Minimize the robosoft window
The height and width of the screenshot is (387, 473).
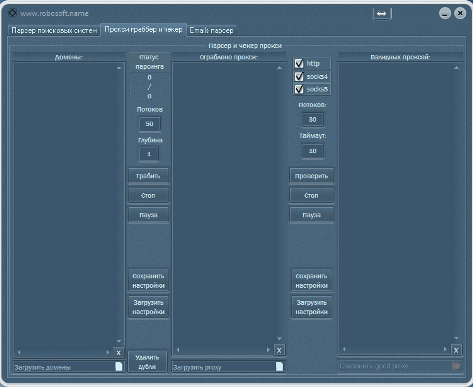(x=445, y=13)
